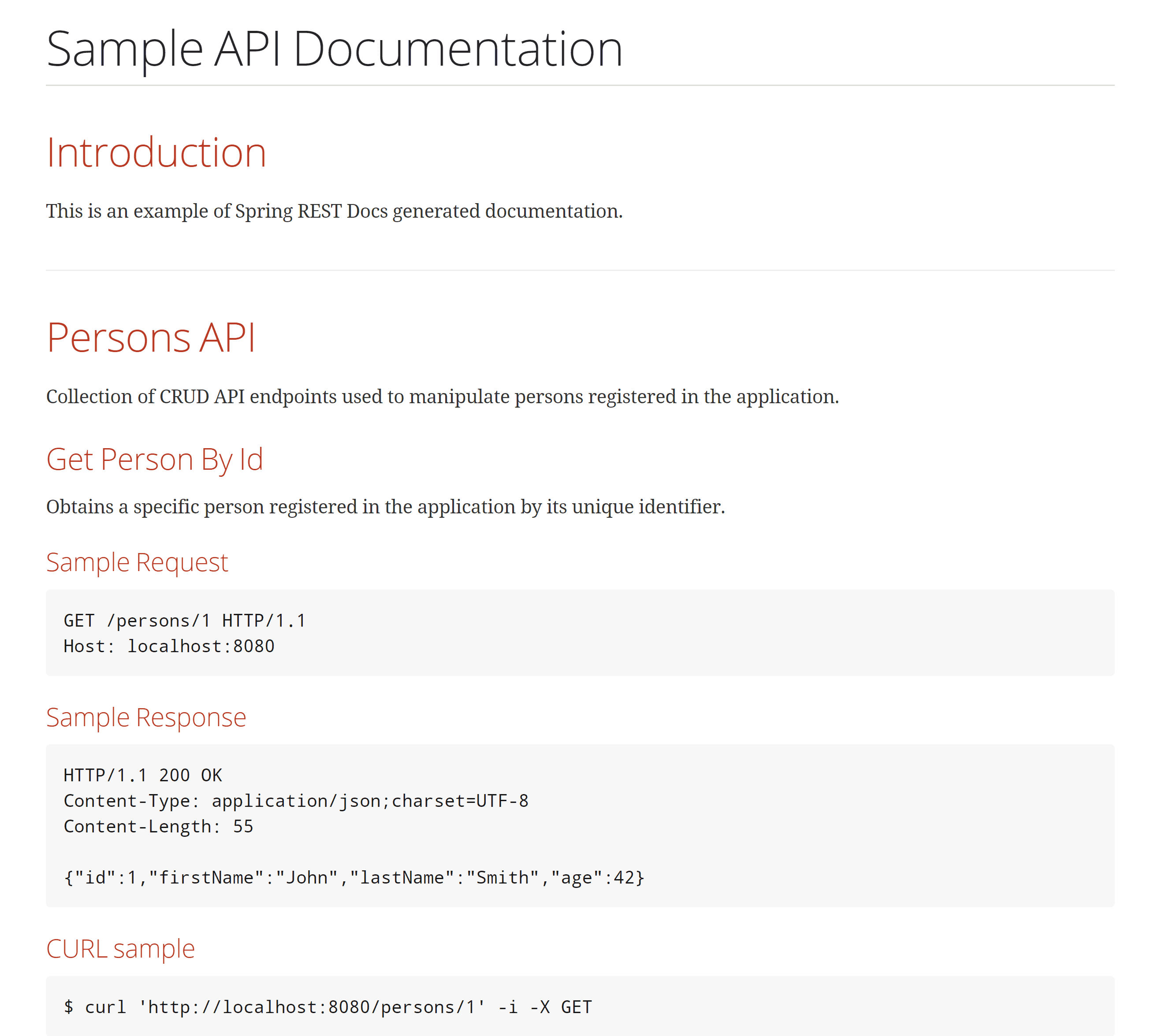The image size is (1158, 1036).
Task: Click the Content-Length: 55 line
Action: 158,827
